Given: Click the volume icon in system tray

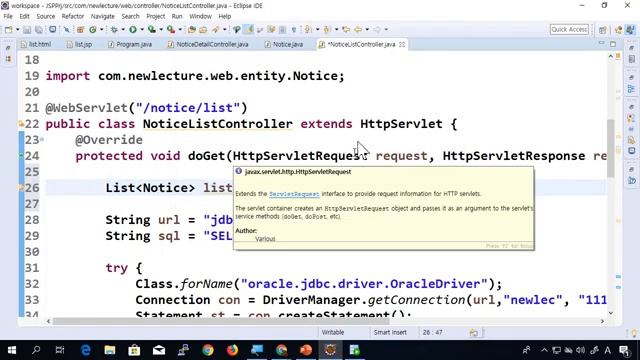Looking at the screenshot, I should coord(580,350).
